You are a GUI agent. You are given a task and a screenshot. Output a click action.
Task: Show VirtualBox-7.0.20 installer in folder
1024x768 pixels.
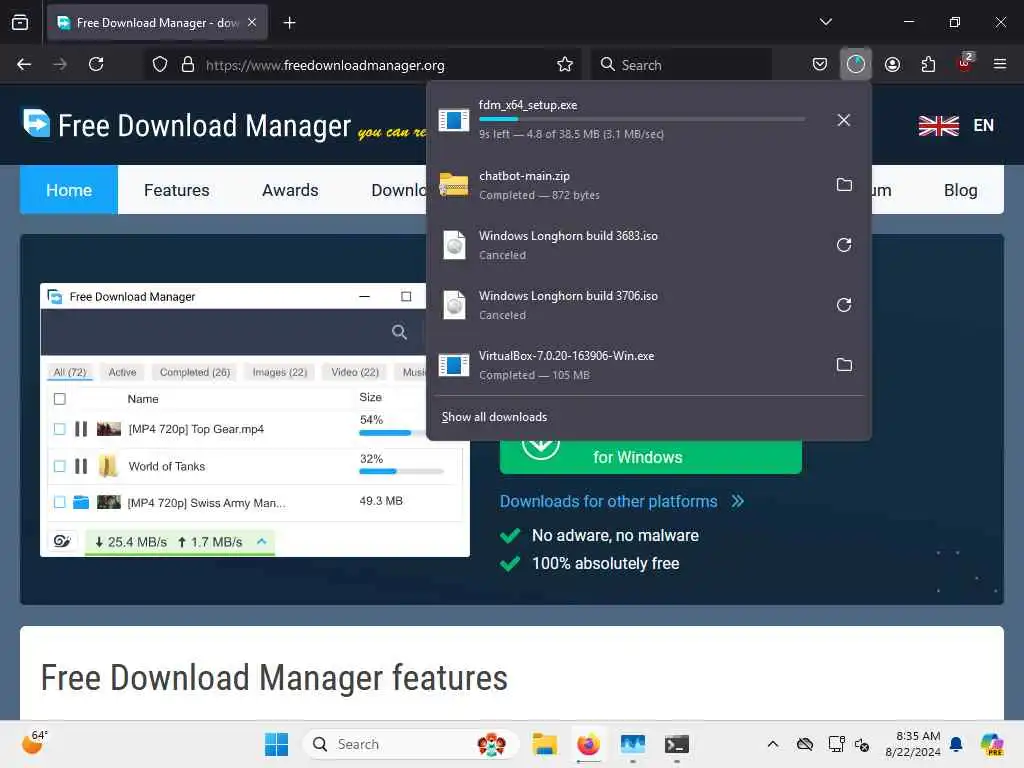click(x=844, y=364)
